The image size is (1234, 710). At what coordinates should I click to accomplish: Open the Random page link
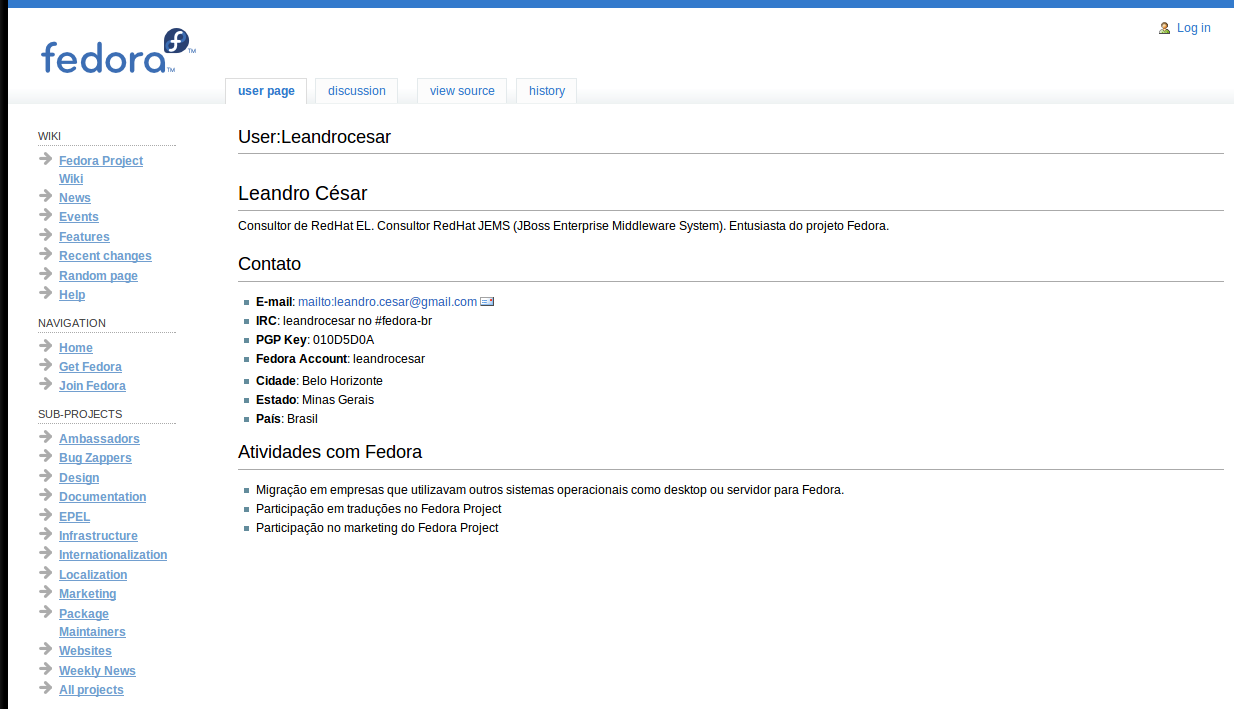[x=98, y=276]
